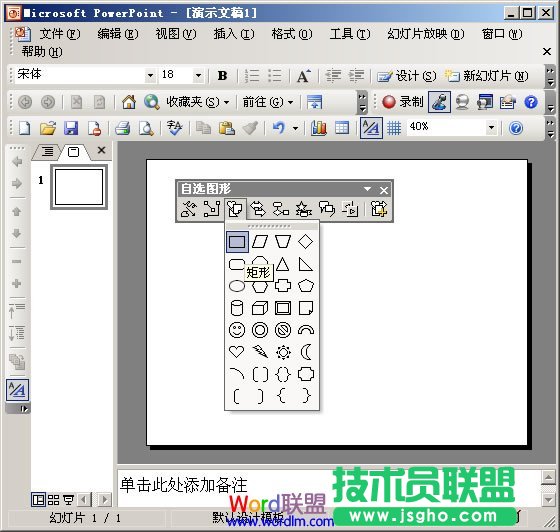Toggle numbered list formatting
The width and height of the screenshot is (560, 532).
(x=252, y=76)
